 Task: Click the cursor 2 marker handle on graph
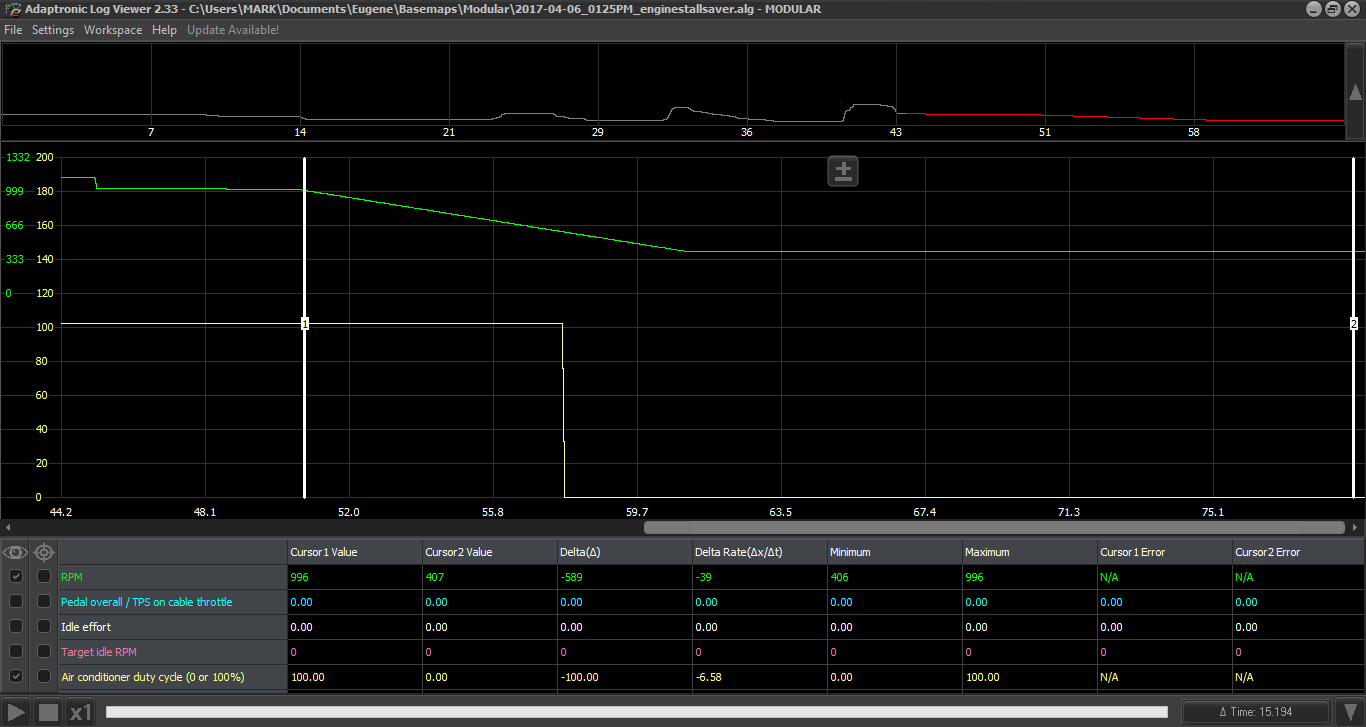click(1354, 324)
